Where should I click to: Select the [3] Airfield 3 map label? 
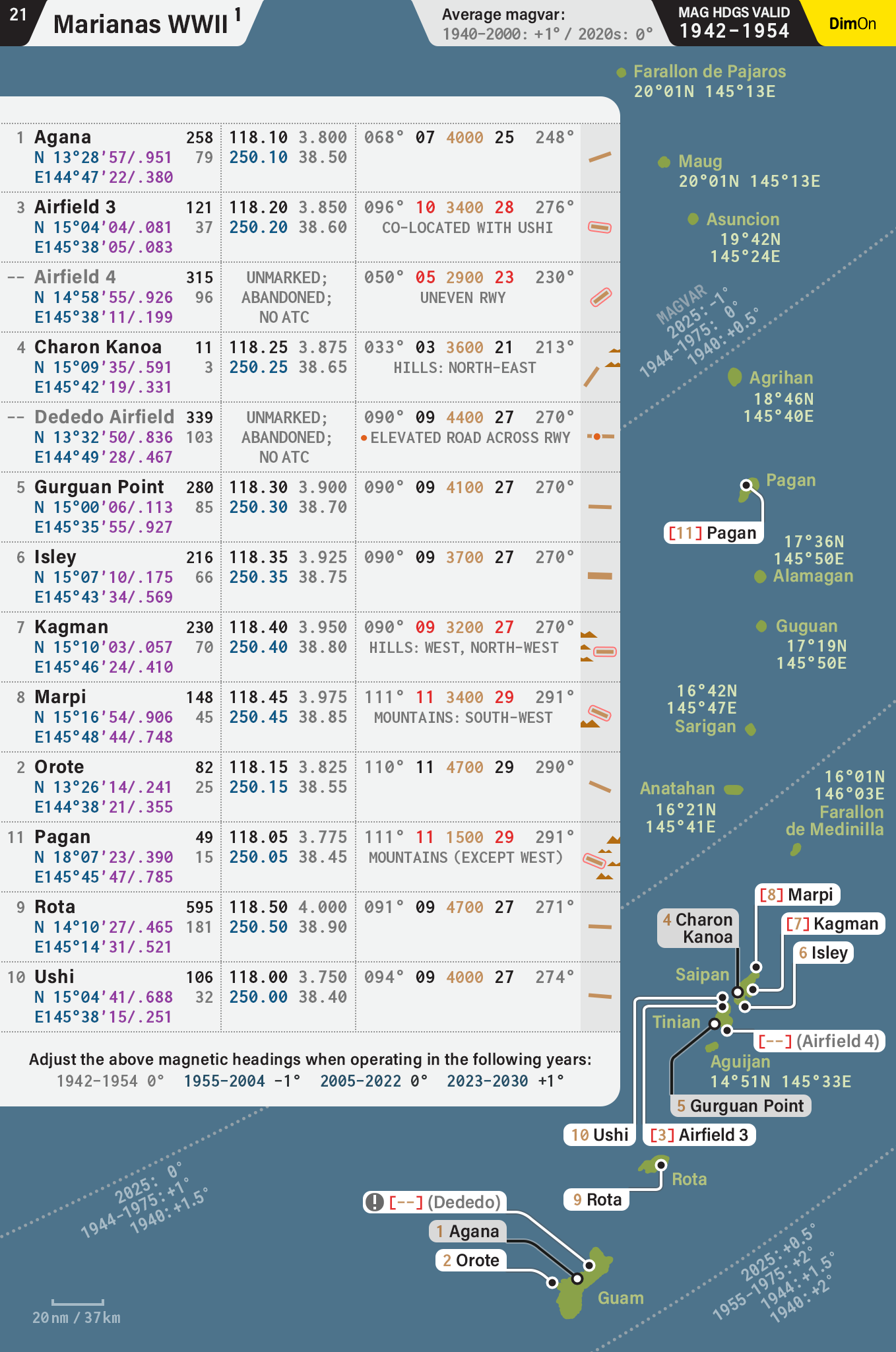click(x=699, y=1135)
